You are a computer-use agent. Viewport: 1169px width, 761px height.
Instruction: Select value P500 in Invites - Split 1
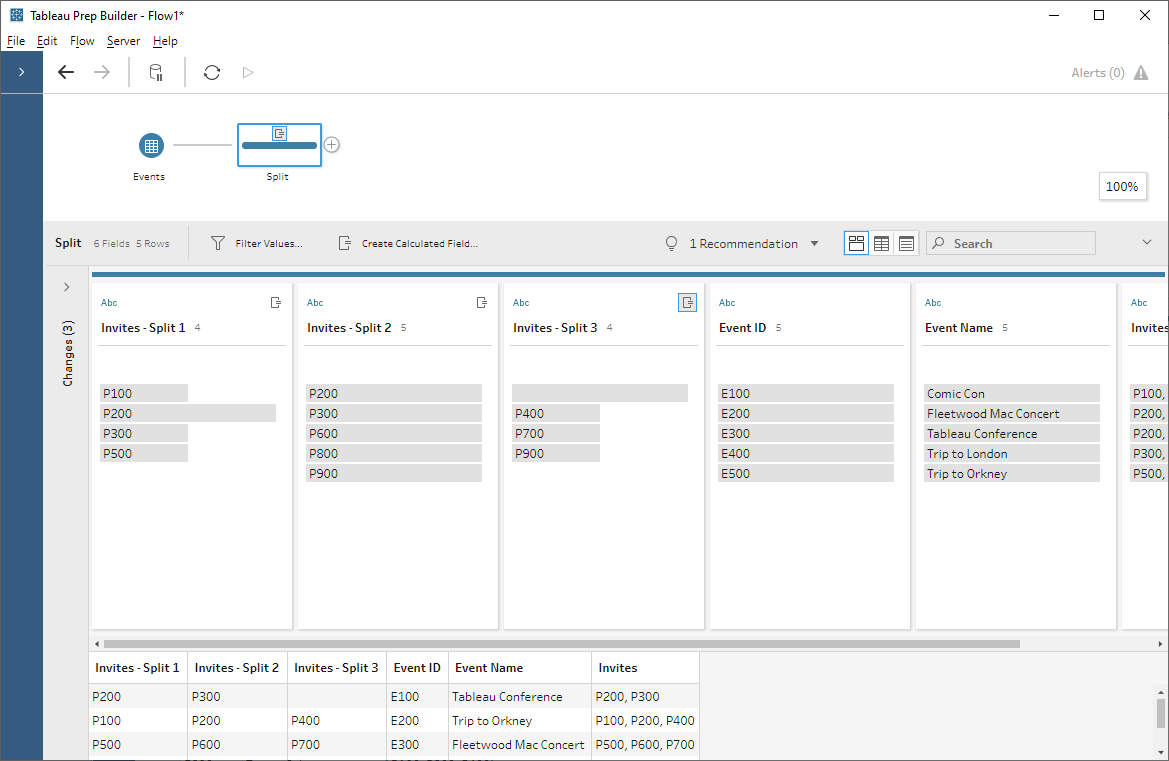click(x=144, y=454)
